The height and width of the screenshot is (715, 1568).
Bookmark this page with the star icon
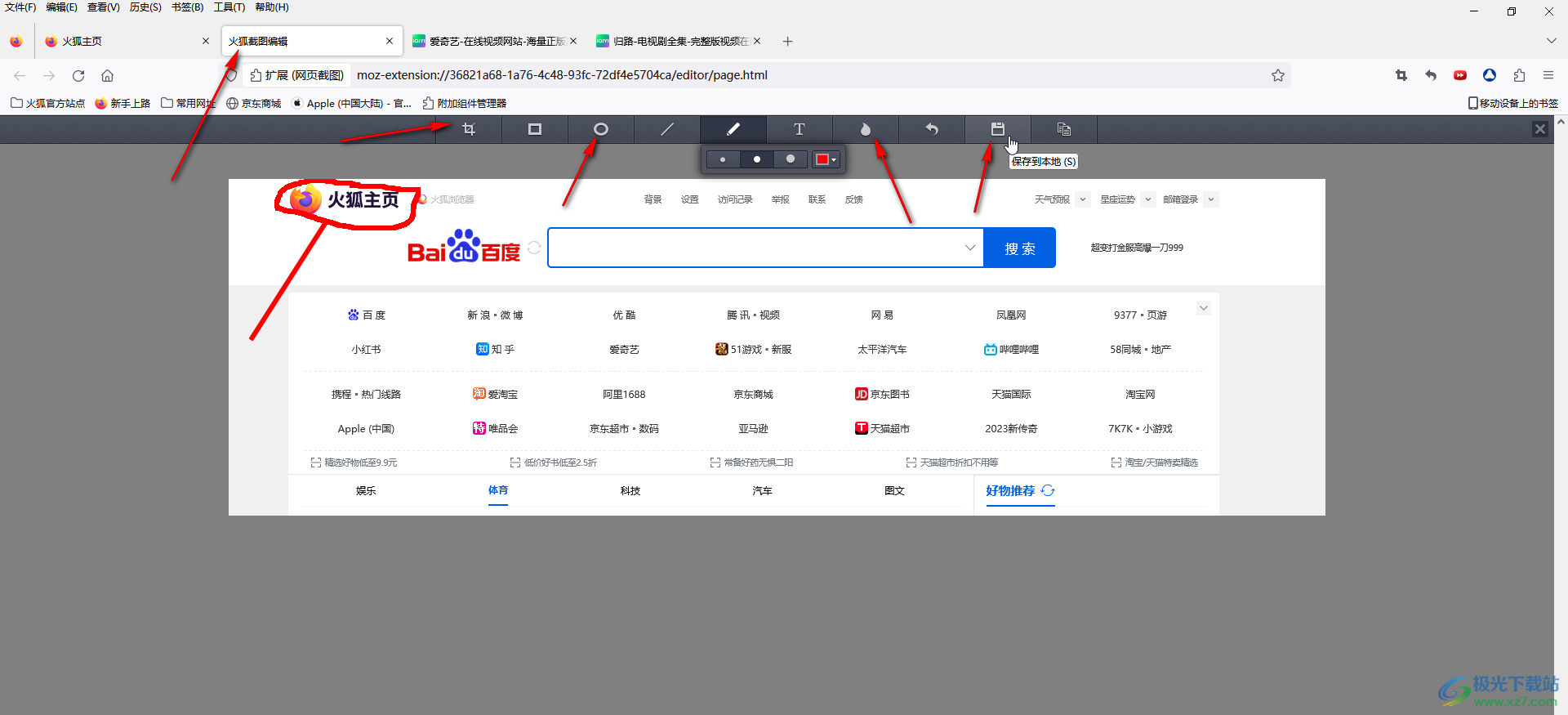[1278, 75]
